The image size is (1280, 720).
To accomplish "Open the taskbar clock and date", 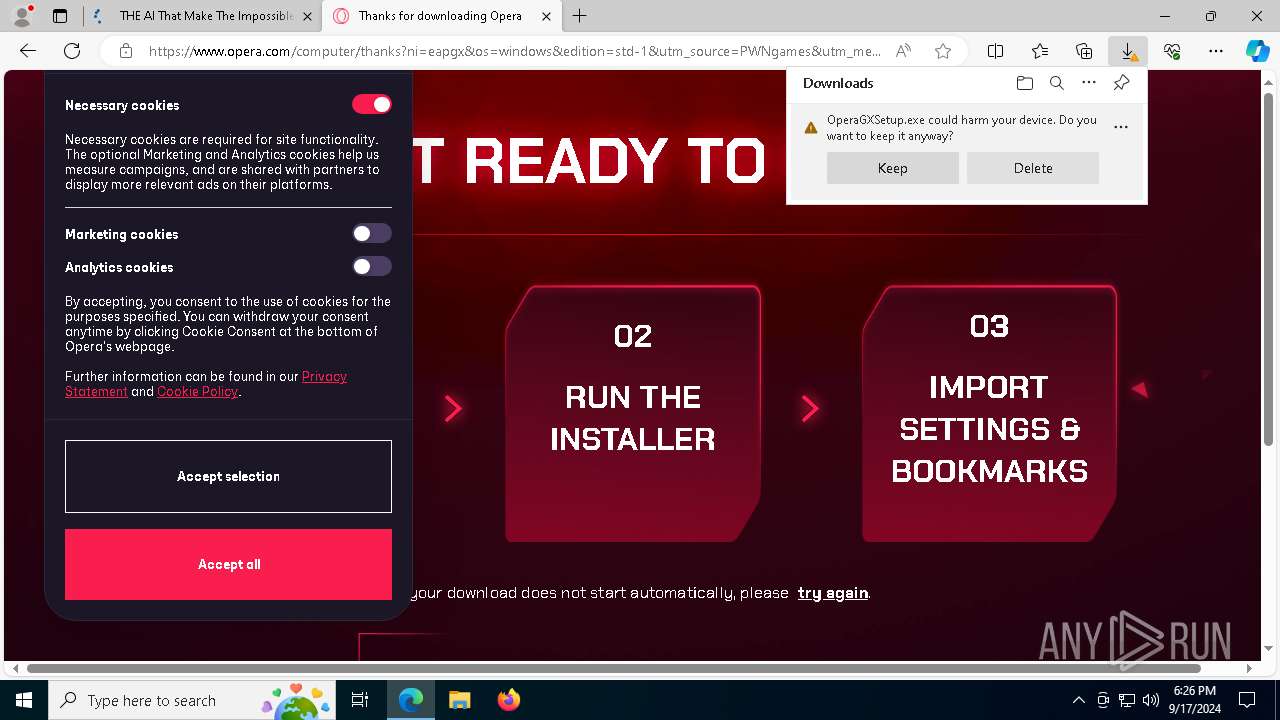I will pos(1195,700).
